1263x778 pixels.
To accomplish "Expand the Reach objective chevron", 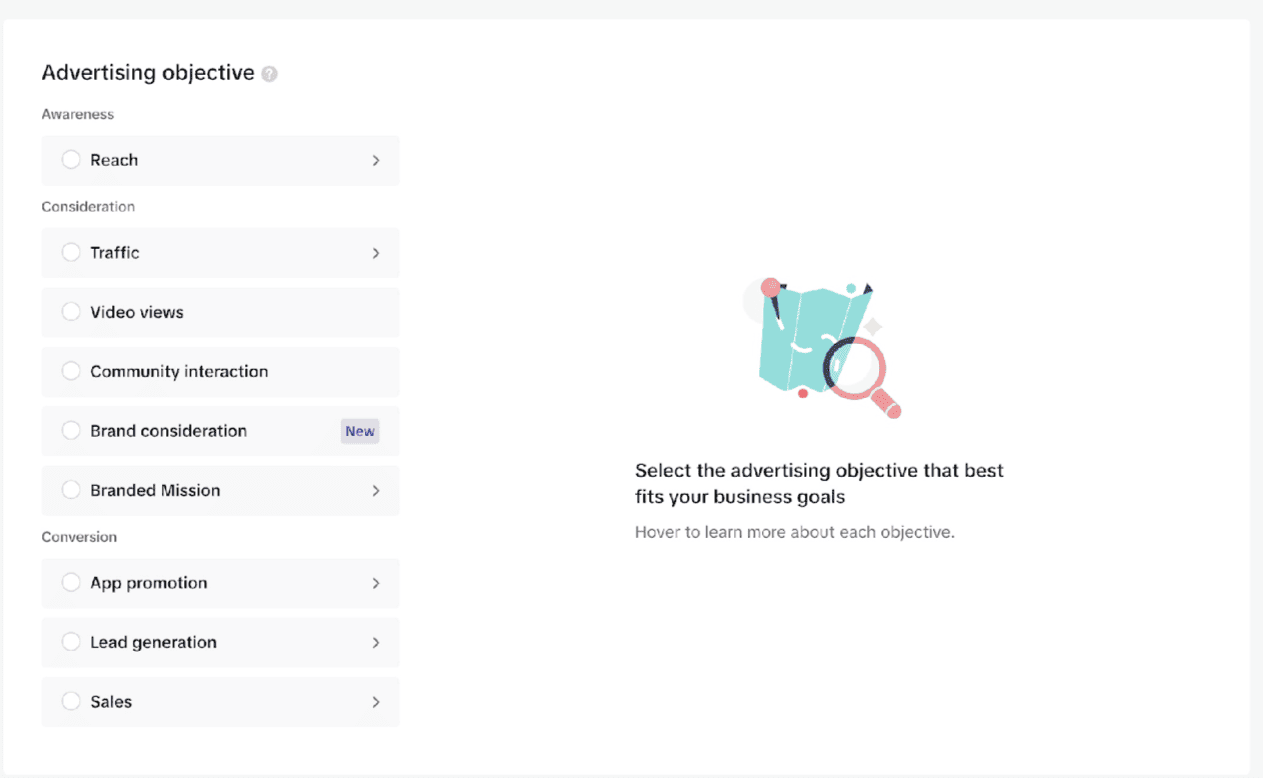I will click(x=376, y=160).
